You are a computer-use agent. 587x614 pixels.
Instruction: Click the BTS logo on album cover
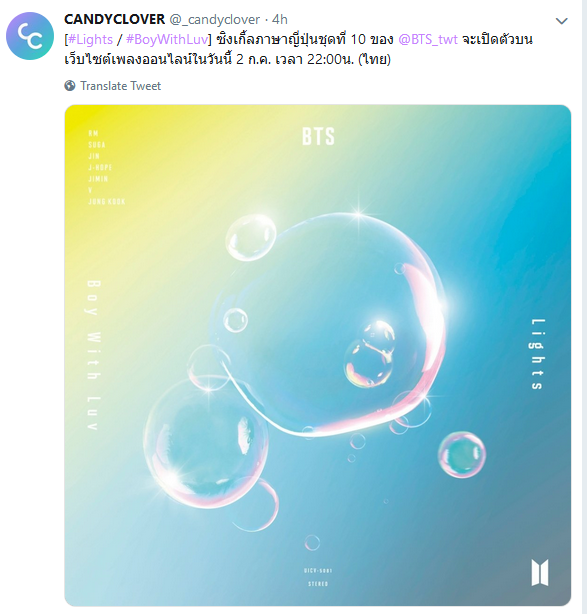[540, 572]
